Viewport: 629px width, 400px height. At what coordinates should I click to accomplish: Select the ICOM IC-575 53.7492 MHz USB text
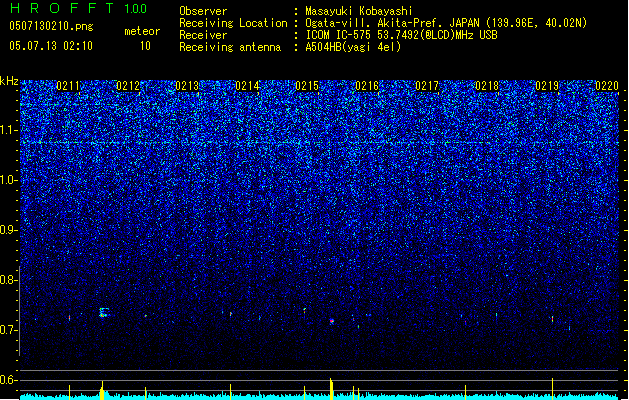401,35
